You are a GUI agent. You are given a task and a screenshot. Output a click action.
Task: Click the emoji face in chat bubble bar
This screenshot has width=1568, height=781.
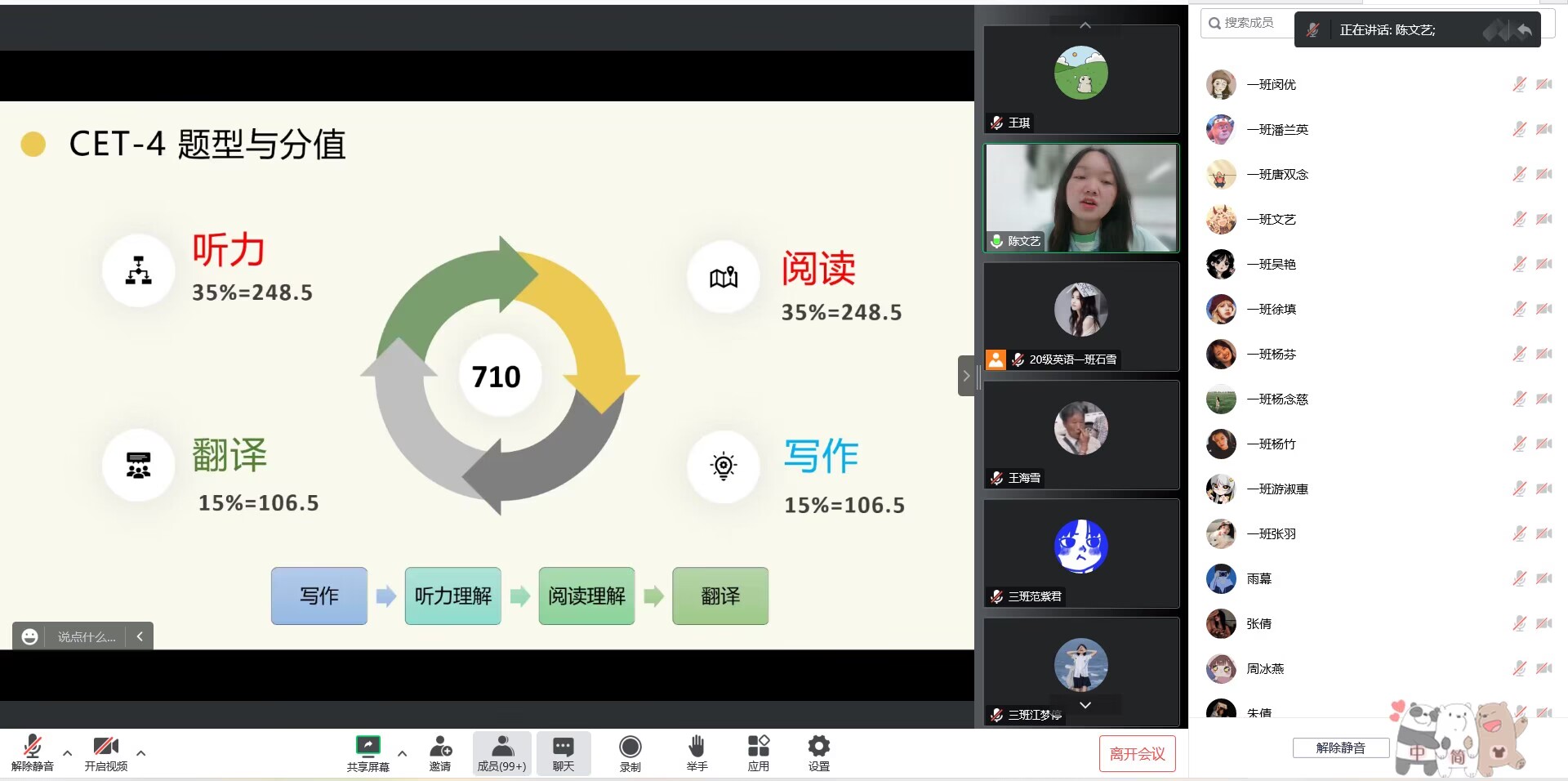pyautogui.click(x=29, y=636)
